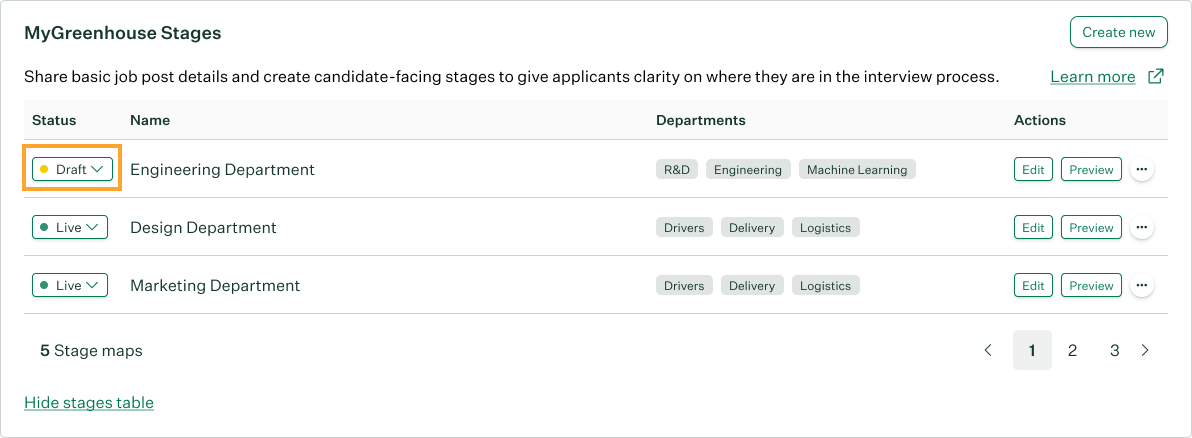This screenshot has width=1192, height=438.
Task: Preview the Design Department stage map
Action: [x=1091, y=228]
